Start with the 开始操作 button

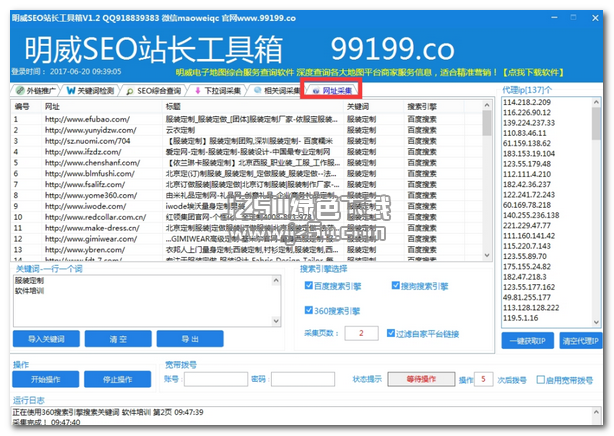click(45, 379)
